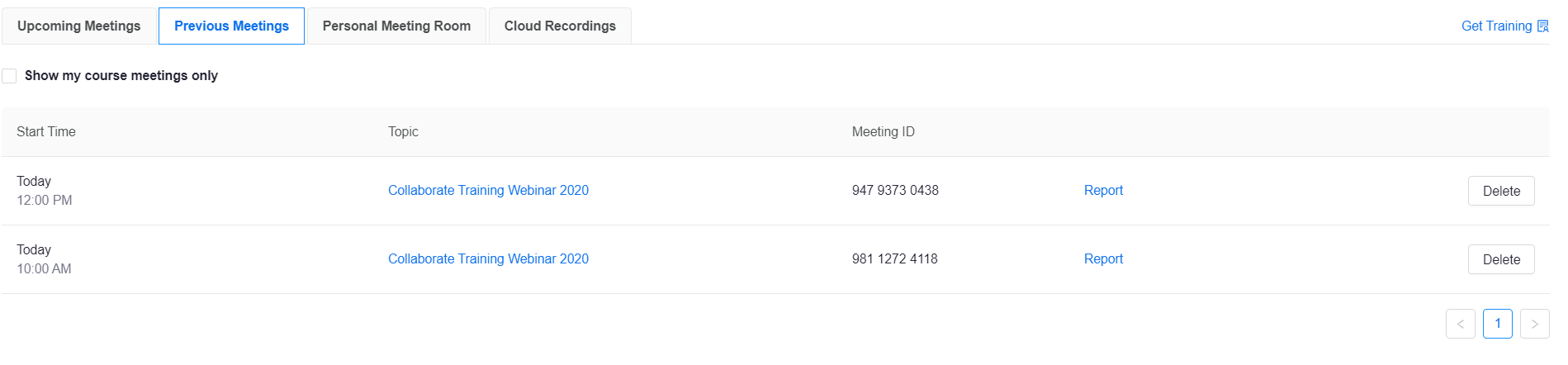The width and height of the screenshot is (1568, 365).
Task: View Report for meeting 947 9373 0438
Action: 1103,191
